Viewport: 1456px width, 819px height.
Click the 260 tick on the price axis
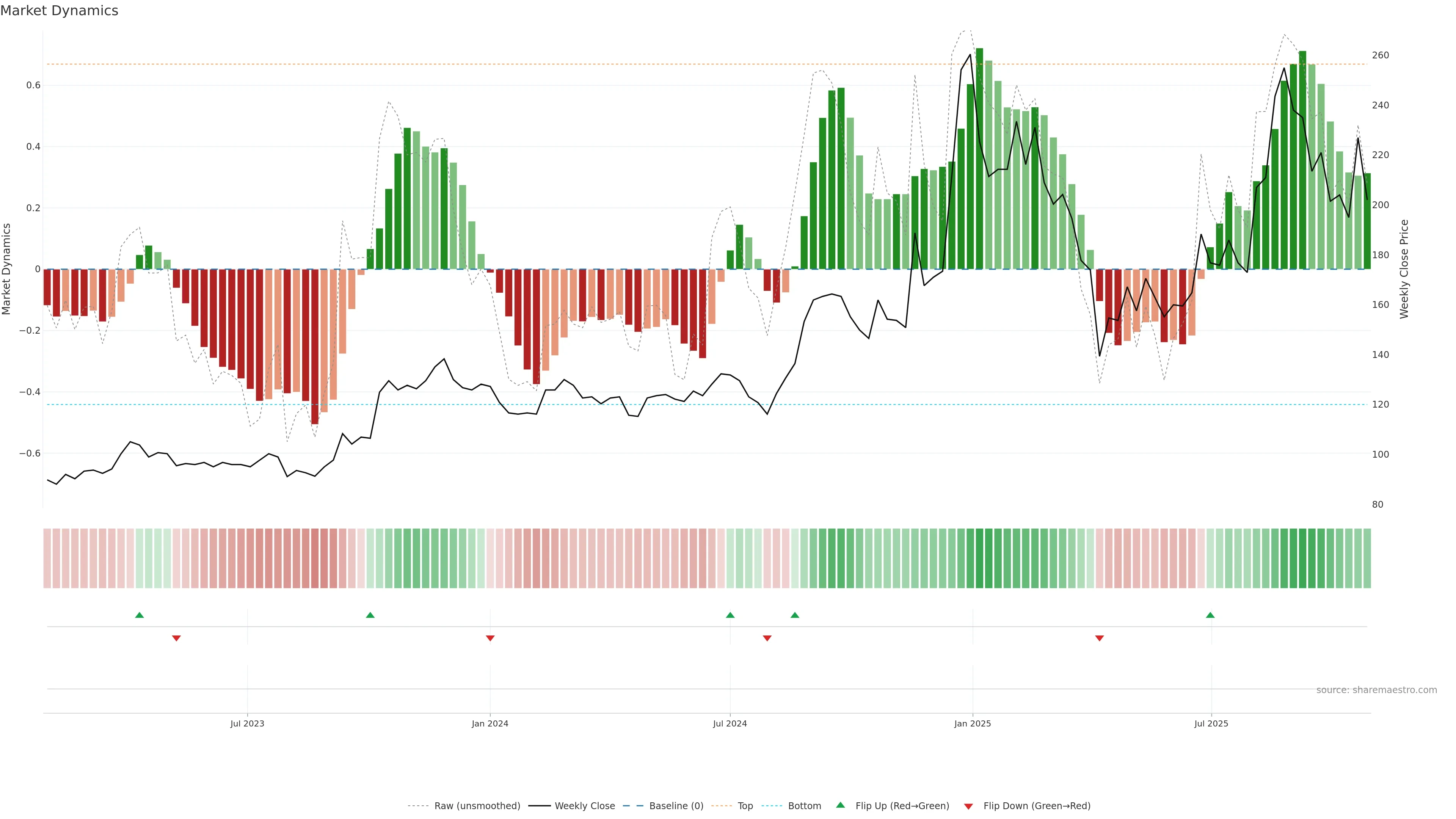pos(1380,55)
